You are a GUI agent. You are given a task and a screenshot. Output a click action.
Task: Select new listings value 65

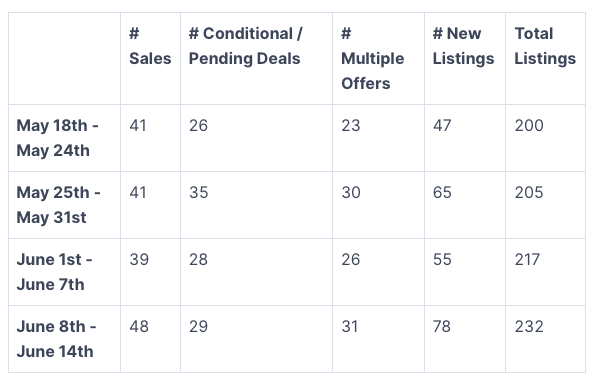coord(442,192)
